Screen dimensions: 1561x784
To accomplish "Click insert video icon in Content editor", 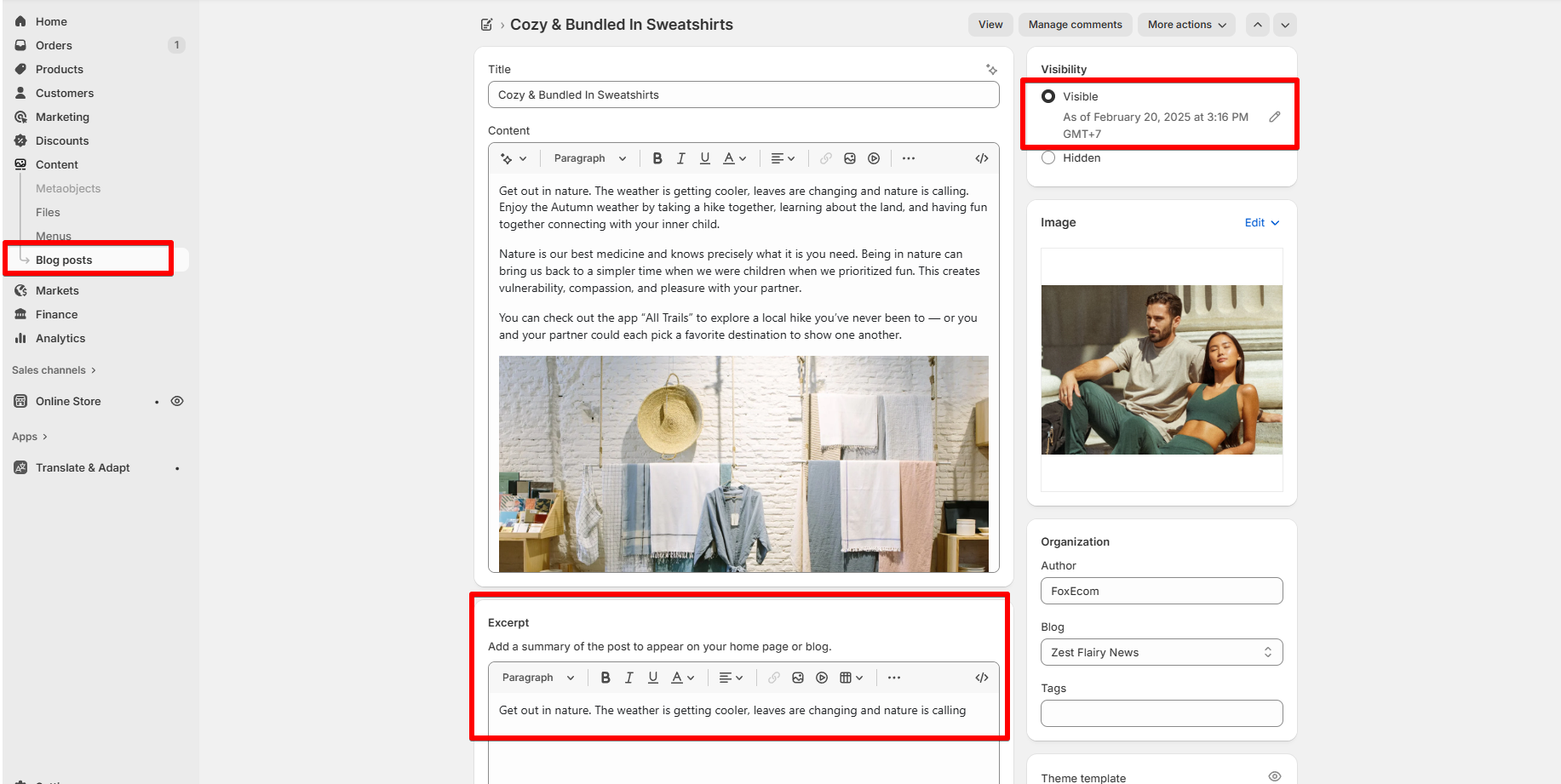I will click(x=874, y=158).
